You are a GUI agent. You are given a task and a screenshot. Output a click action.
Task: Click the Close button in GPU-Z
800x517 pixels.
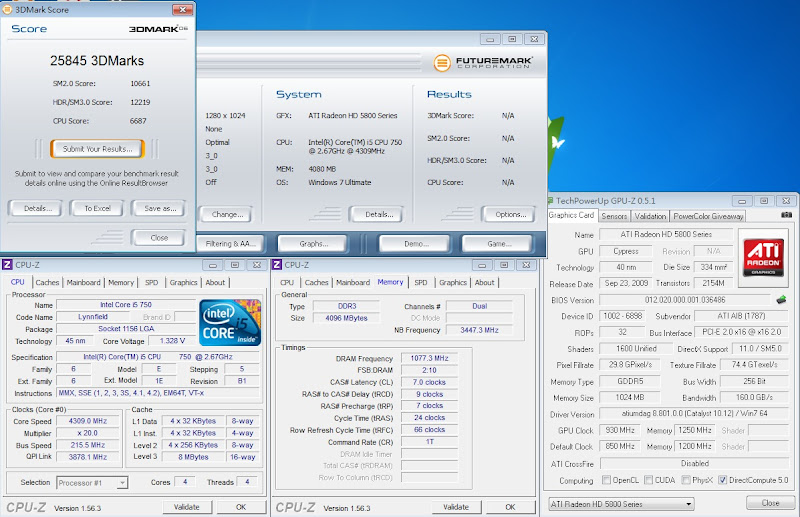770,503
